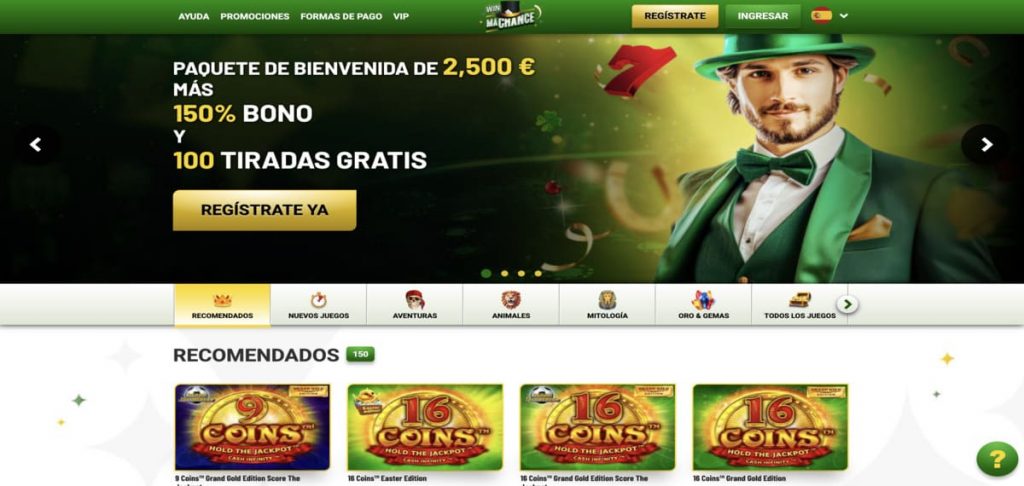Open the 9 Coins game thumbnail
1024x486 pixels.
(x=252, y=427)
